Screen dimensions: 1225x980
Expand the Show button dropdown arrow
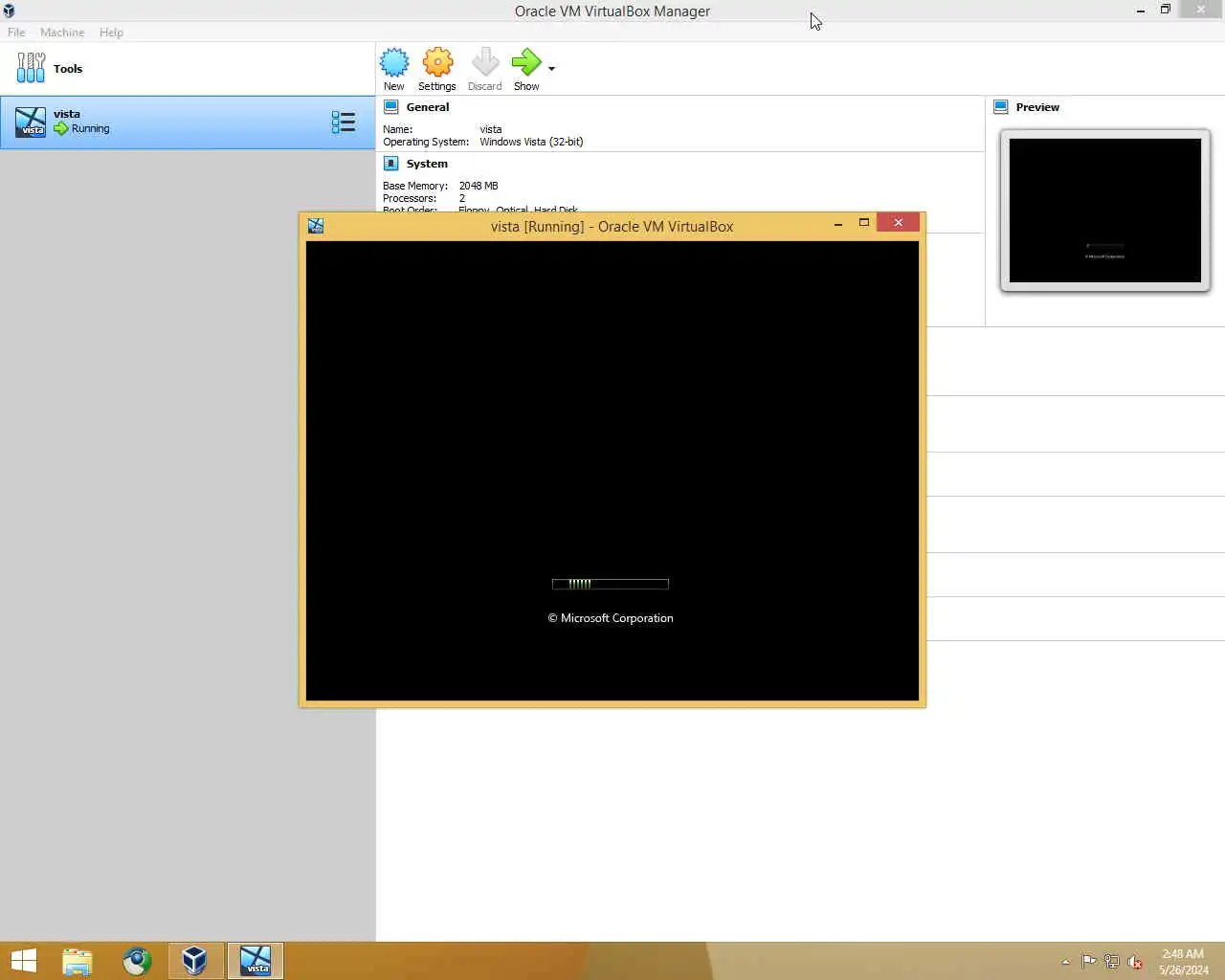(x=551, y=69)
